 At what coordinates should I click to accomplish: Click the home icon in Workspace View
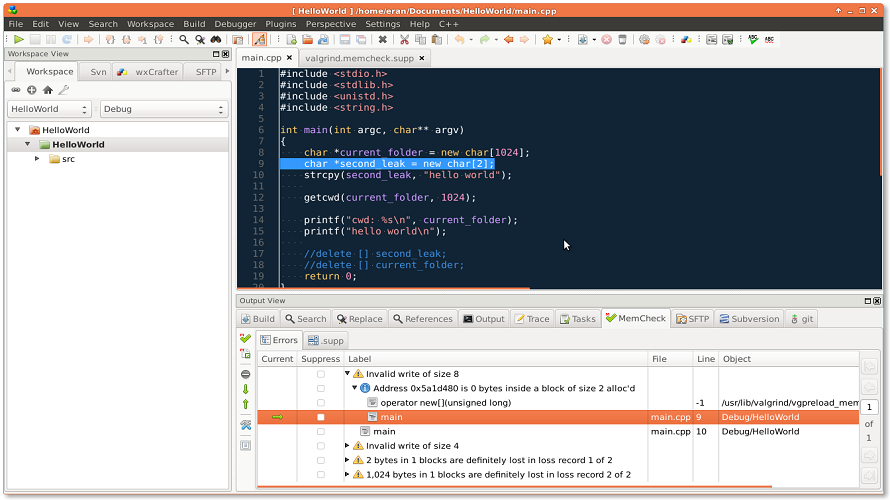tap(47, 90)
